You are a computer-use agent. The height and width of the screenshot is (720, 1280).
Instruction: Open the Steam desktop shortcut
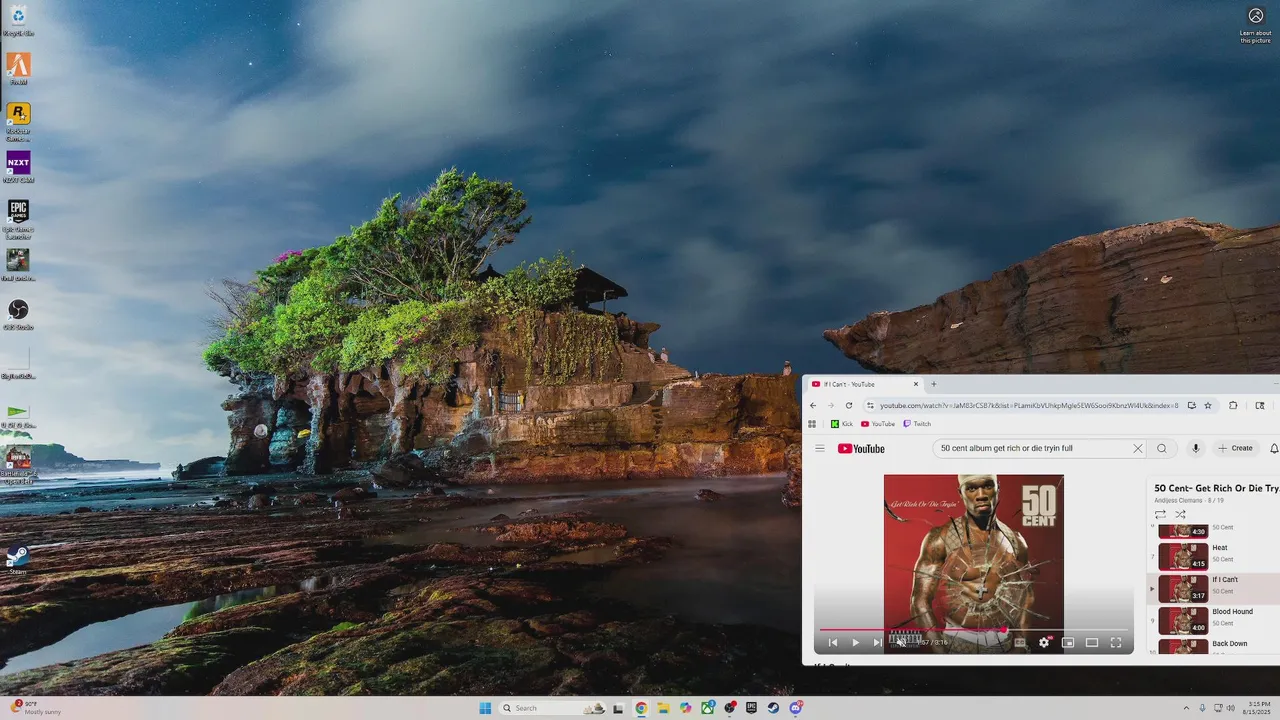tap(18, 560)
